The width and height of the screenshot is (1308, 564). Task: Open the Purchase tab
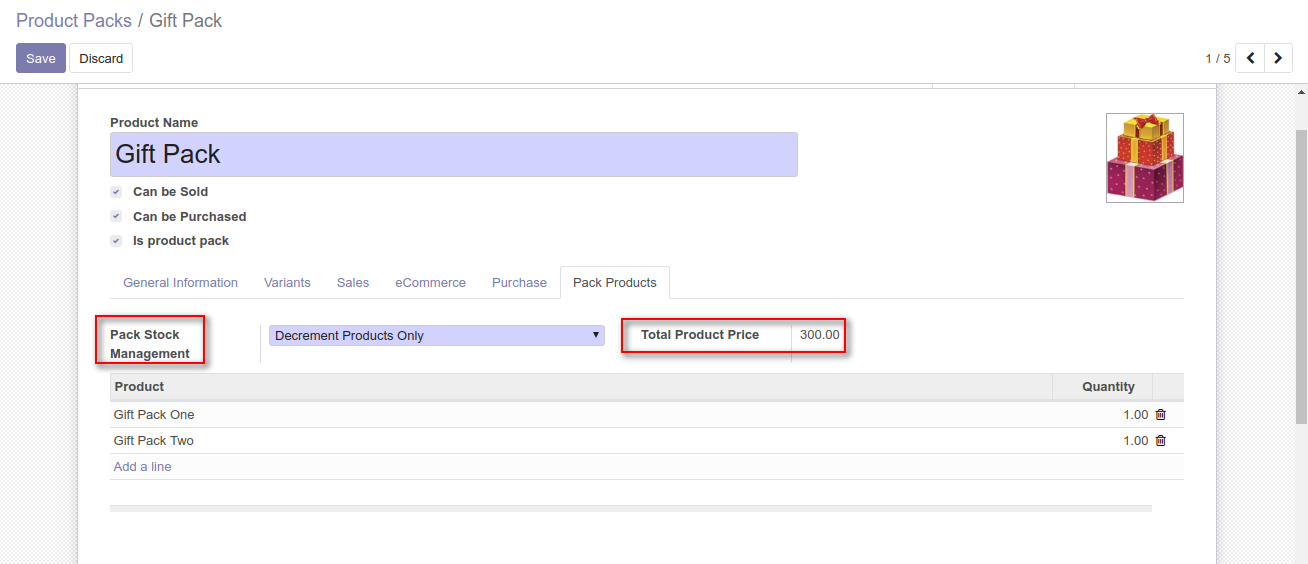519,283
